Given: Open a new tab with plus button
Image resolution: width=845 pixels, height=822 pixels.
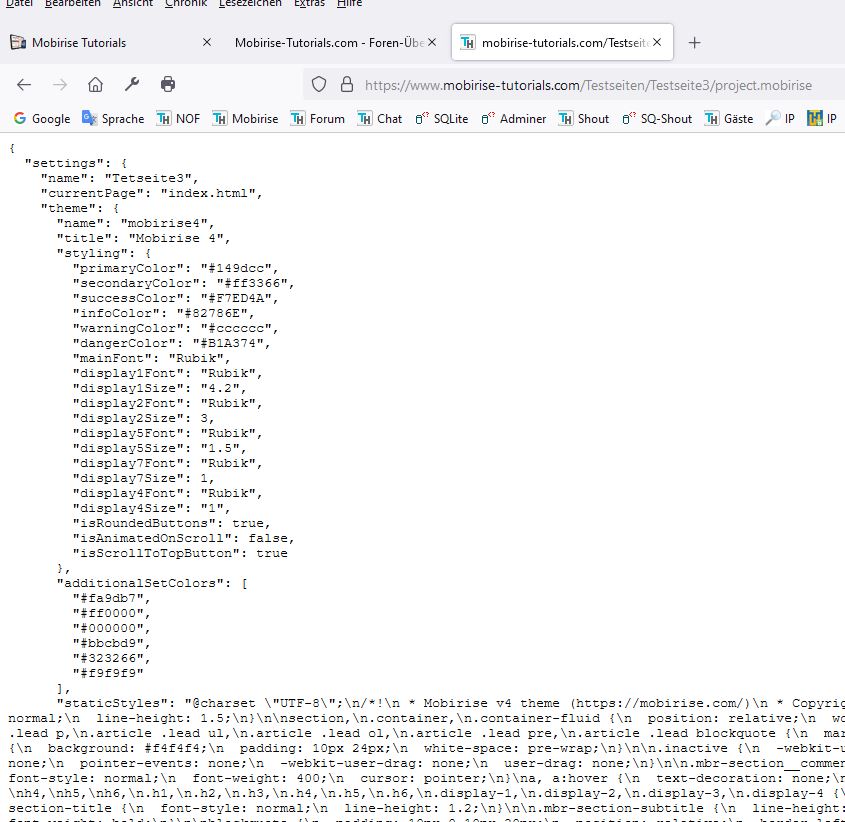Looking at the screenshot, I should pyautogui.click(x=695, y=43).
